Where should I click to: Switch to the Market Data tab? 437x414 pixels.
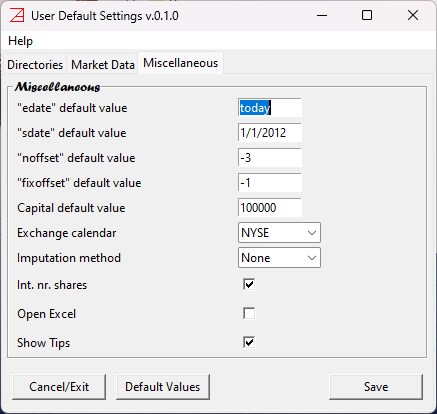103,65
